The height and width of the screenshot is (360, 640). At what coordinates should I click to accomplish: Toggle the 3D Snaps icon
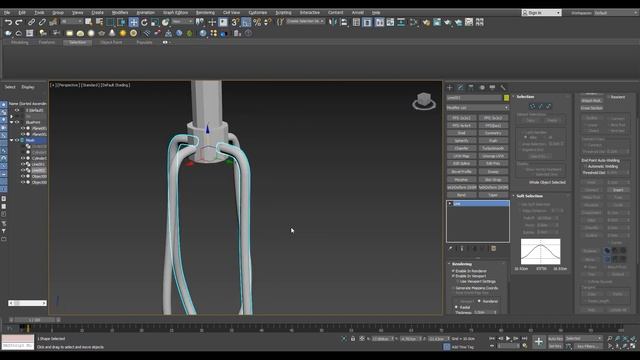click(235, 22)
